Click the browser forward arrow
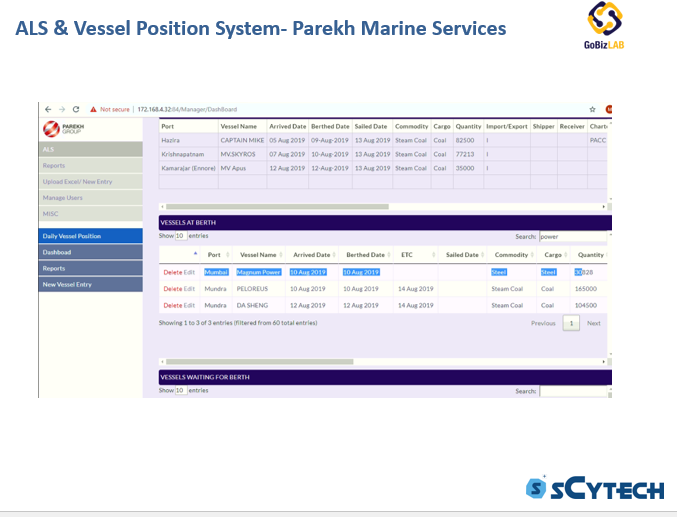677x517 pixels. pyautogui.click(x=61, y=109)
